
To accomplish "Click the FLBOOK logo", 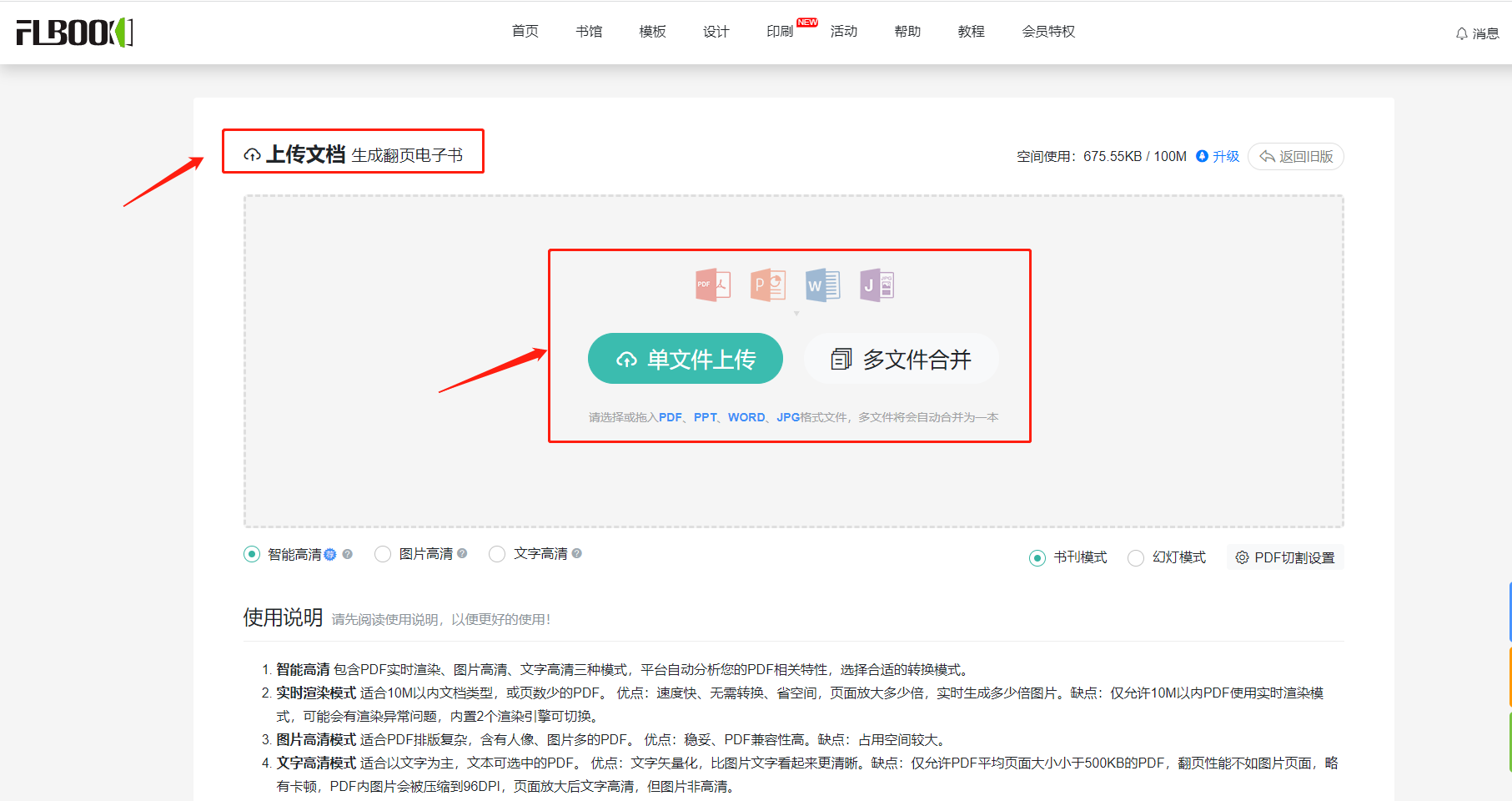I will 75,33.
